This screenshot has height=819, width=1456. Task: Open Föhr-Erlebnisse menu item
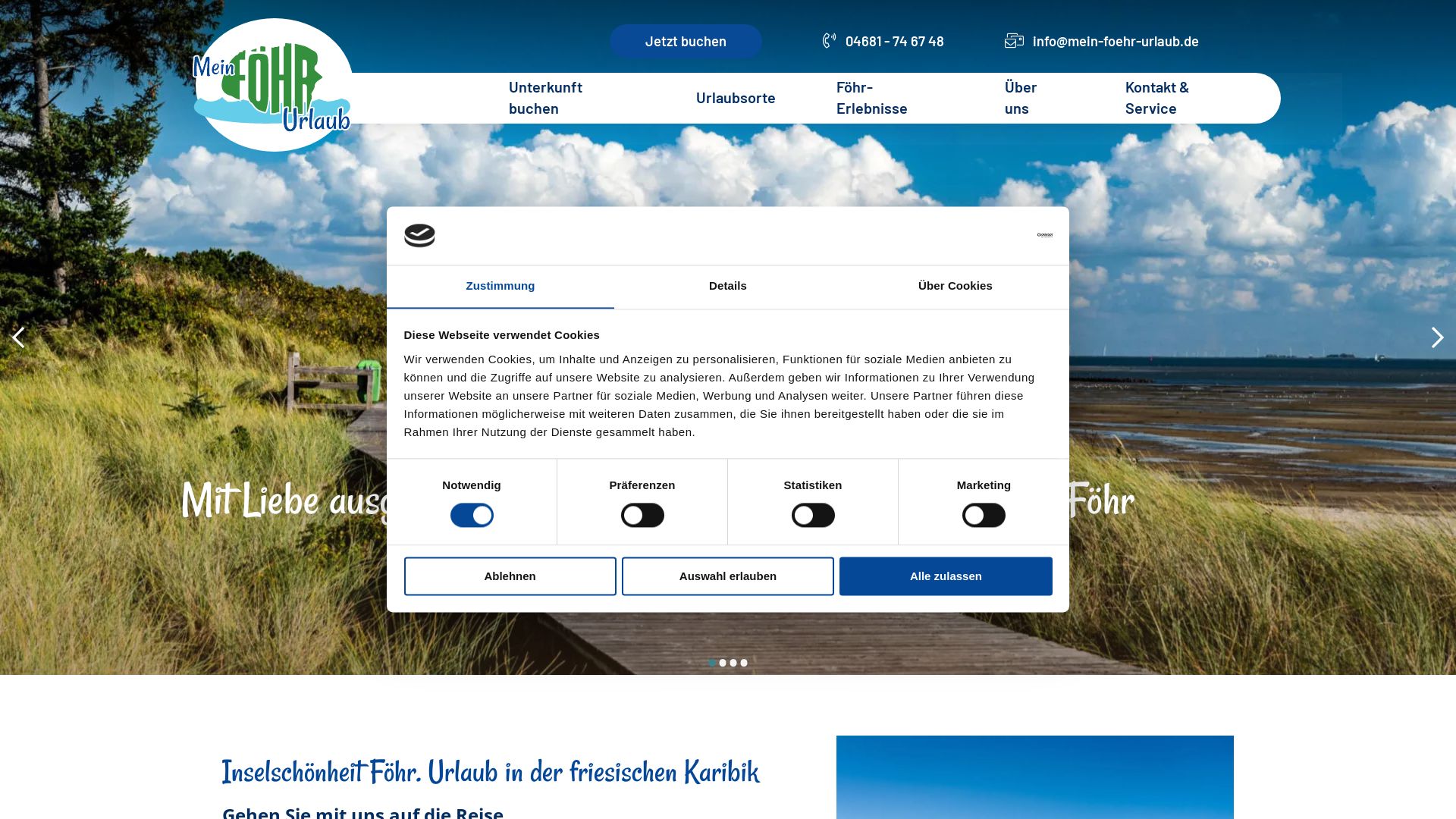coord(872,98)
